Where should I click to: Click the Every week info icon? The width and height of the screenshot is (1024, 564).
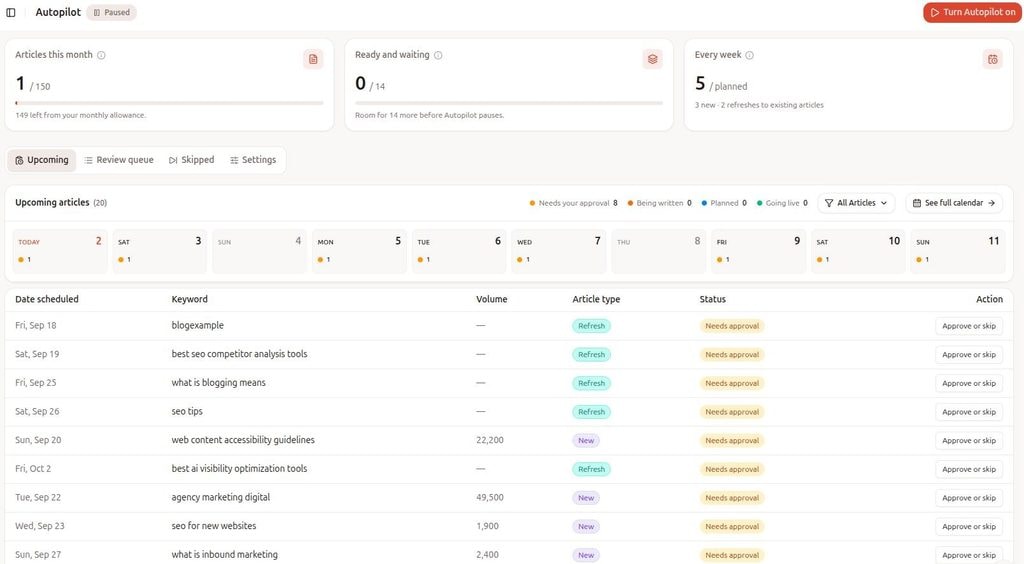750,55
